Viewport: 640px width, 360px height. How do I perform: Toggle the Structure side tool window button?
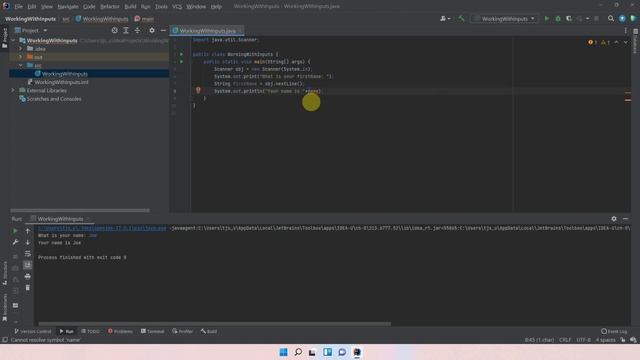point(4,273)
